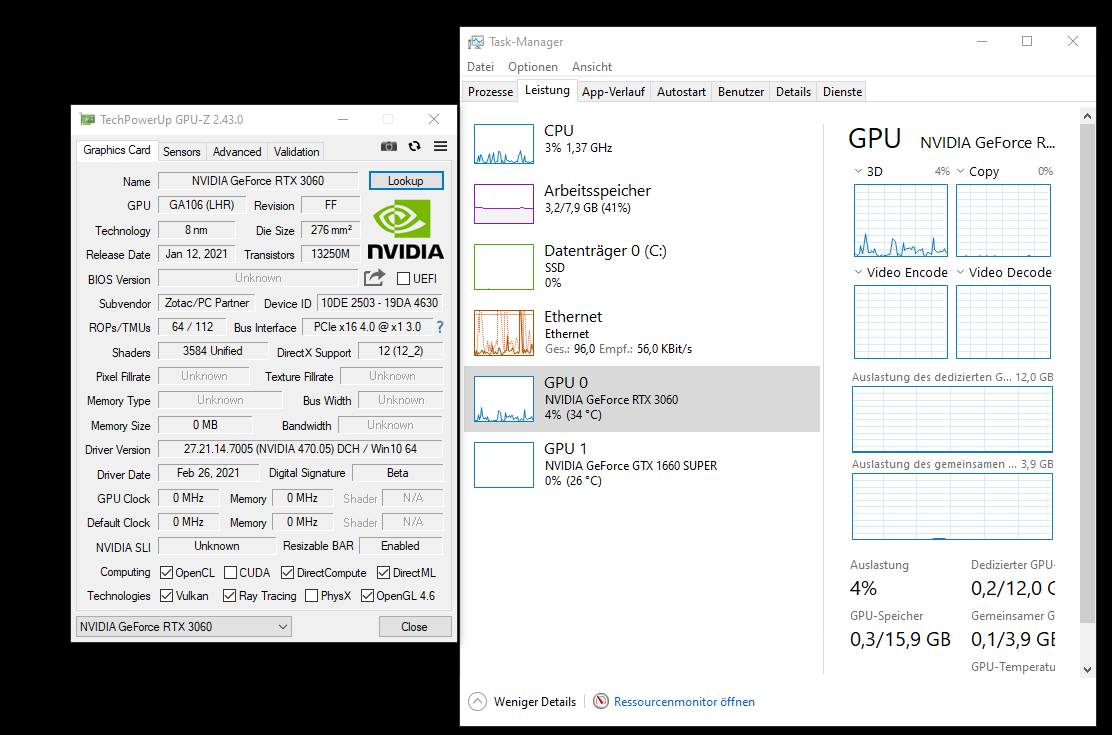Open the Optionen menu
The height and width of the screenshot is (735, 1112).
point(533,67)
